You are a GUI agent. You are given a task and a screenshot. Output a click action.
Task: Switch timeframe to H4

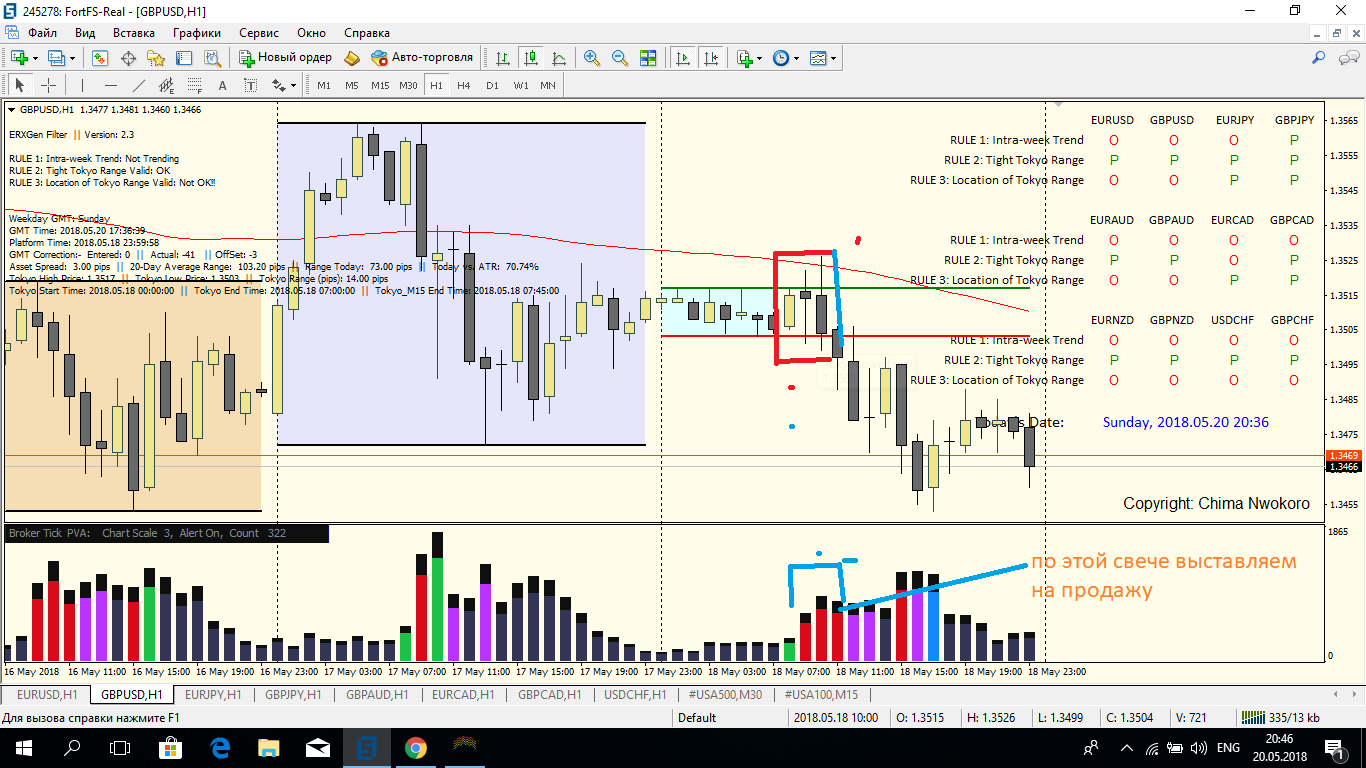(464, 85)
